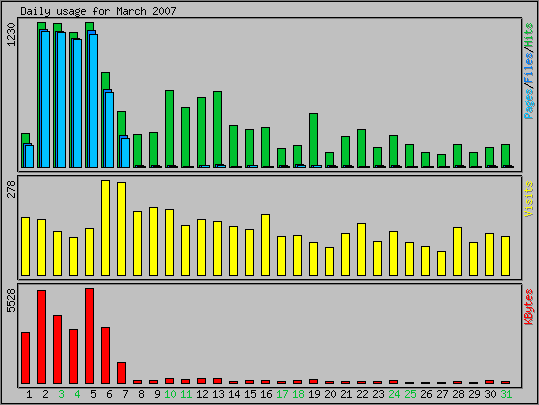The width and height of the screenshot is (539, 405).
Task: Click day label 15 on the axis
Action: point(250,394)
